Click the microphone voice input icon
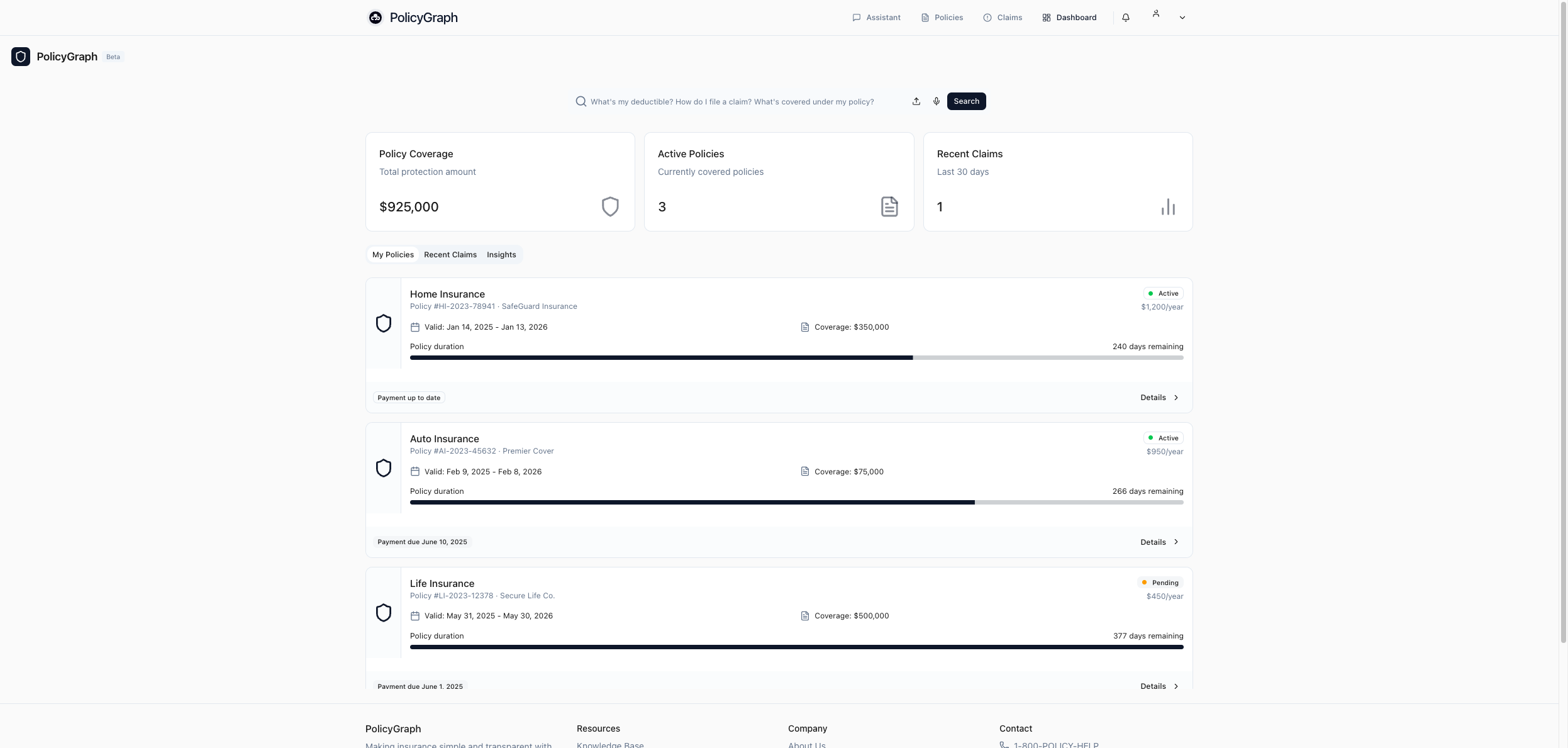Screen dimensions: 1568x748 (x=937, y=101)
